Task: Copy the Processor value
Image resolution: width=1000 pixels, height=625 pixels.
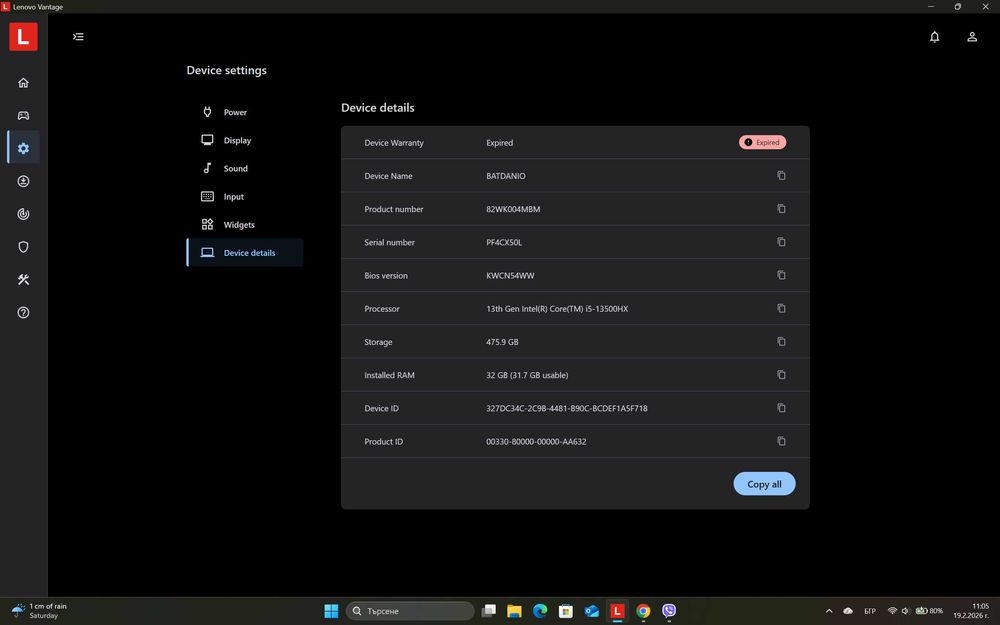Action: pos(781,308)
